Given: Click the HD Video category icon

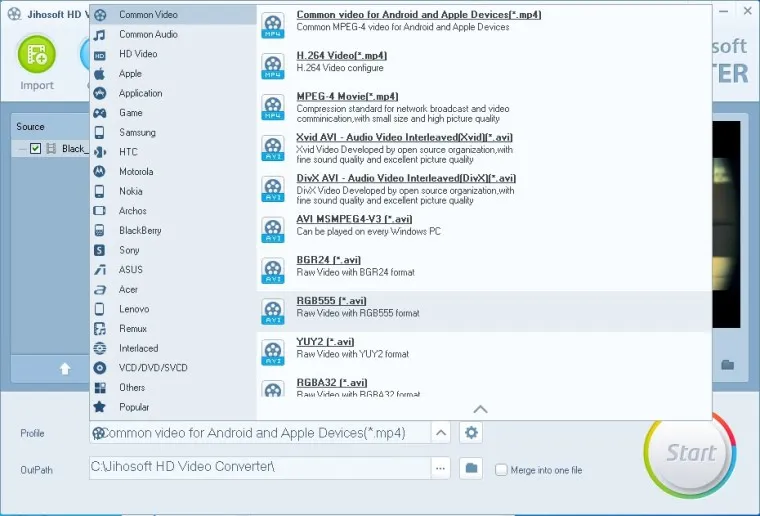Looking at the screenshot, I should [x=100, y=55].
